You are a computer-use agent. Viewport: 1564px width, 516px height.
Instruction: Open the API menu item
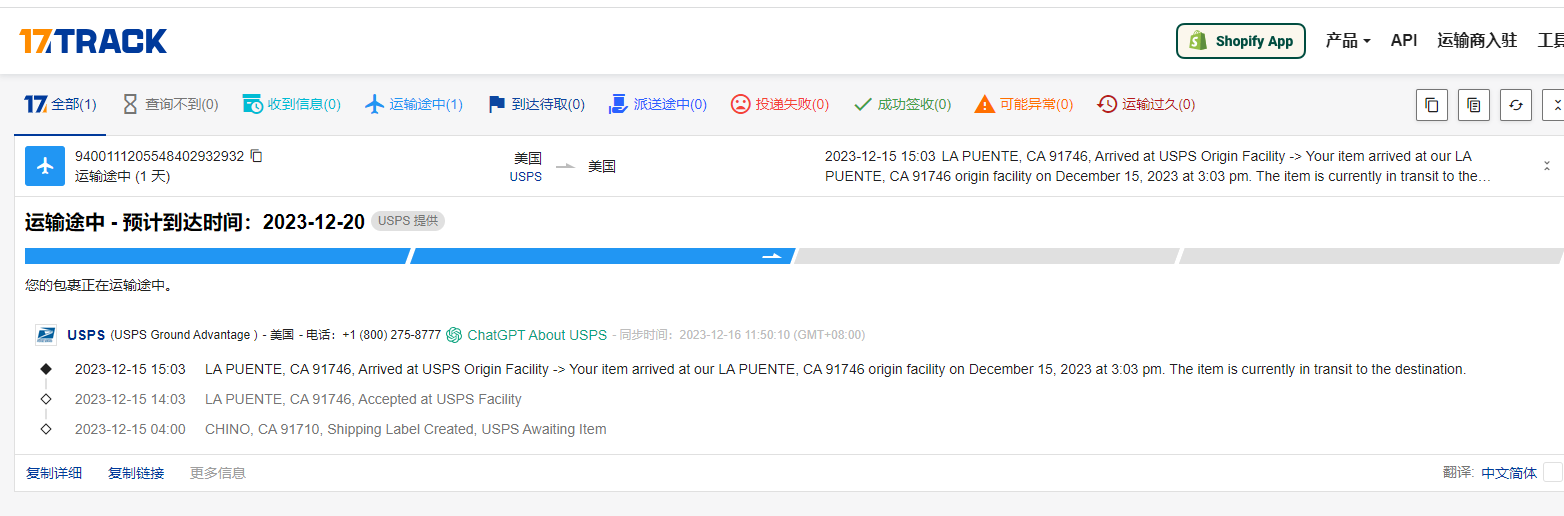click(1403, 41)
